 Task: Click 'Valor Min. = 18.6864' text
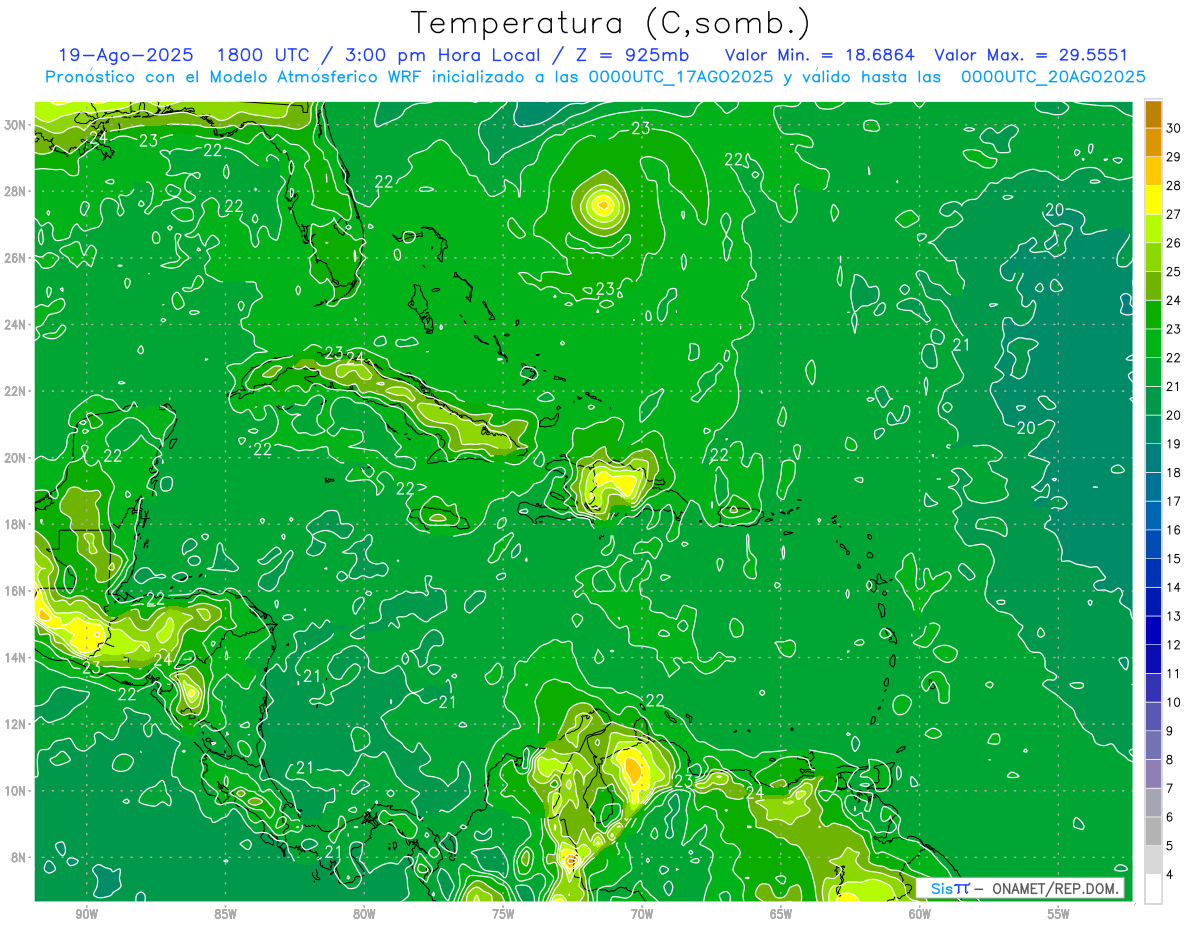(818, 55)
